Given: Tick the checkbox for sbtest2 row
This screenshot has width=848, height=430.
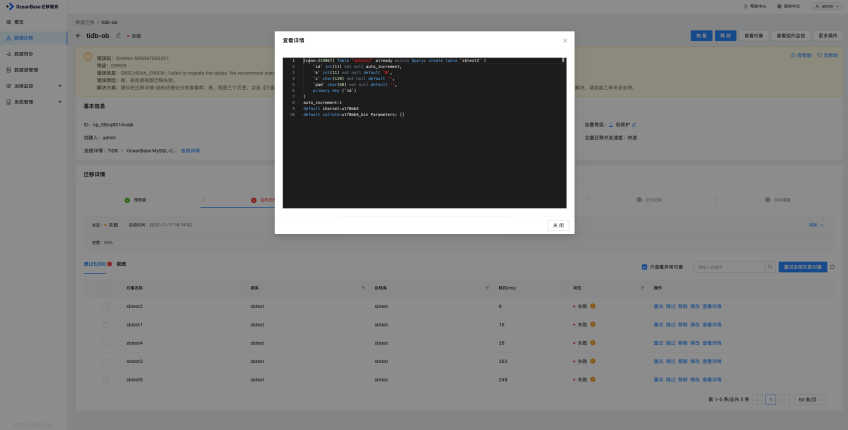Looking at the screenshot, I should [105, 306].
